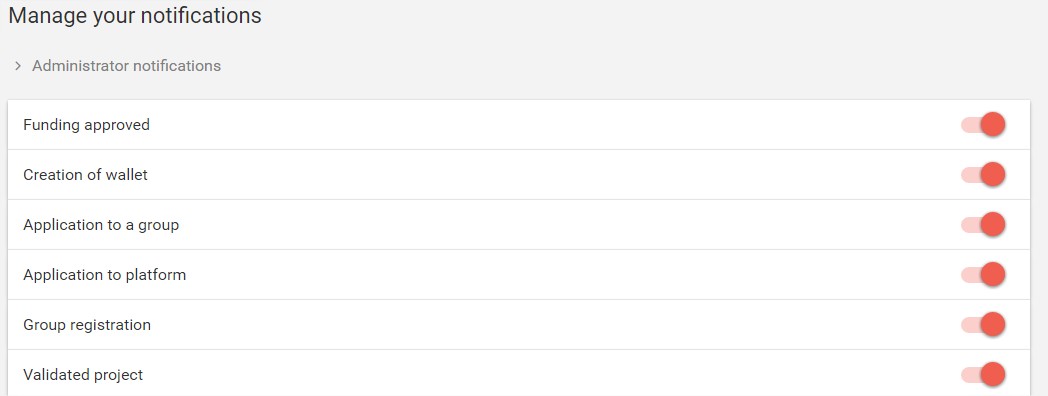This screenshot has height=396, width=1048.
Task: Select the Validated project label
Action: tap(83, 375)
